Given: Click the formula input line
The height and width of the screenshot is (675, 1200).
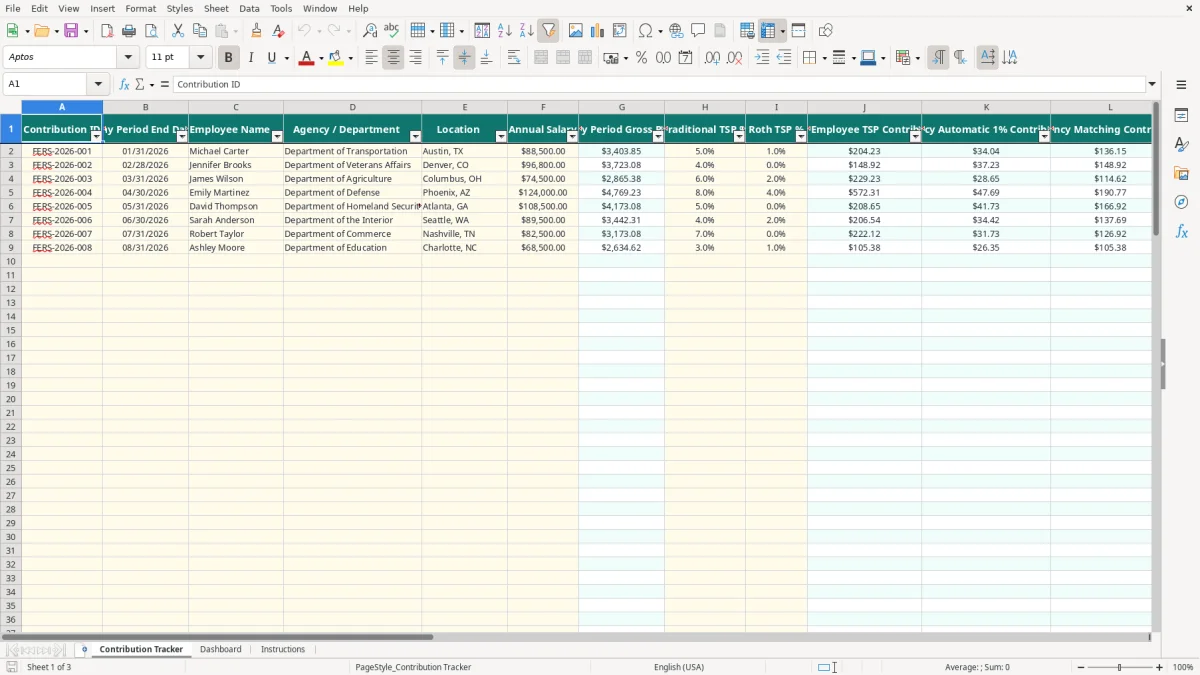Looking at the screenshot, I should pos(659,85).
